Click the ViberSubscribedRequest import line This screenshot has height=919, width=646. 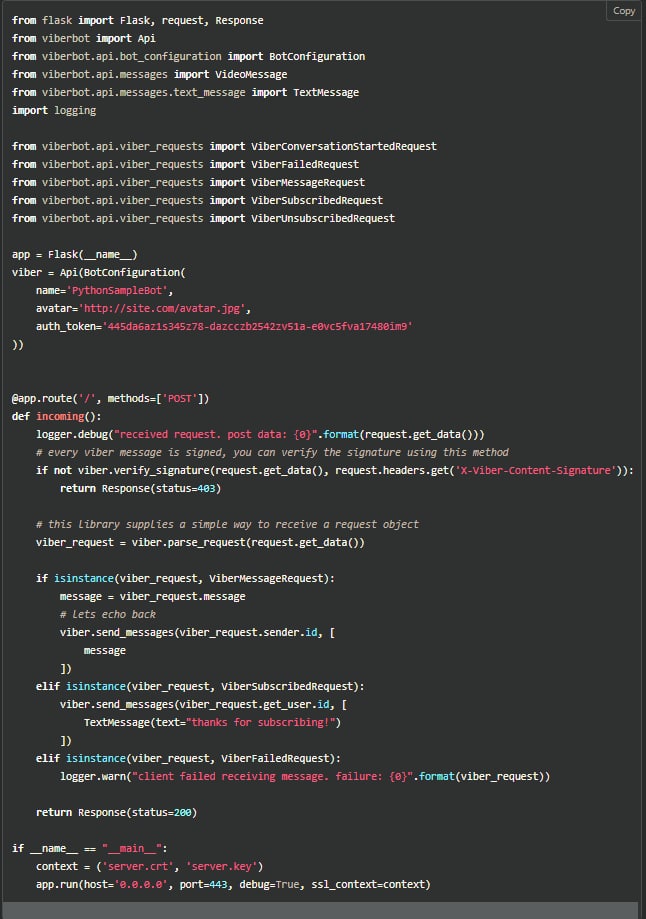198,200
